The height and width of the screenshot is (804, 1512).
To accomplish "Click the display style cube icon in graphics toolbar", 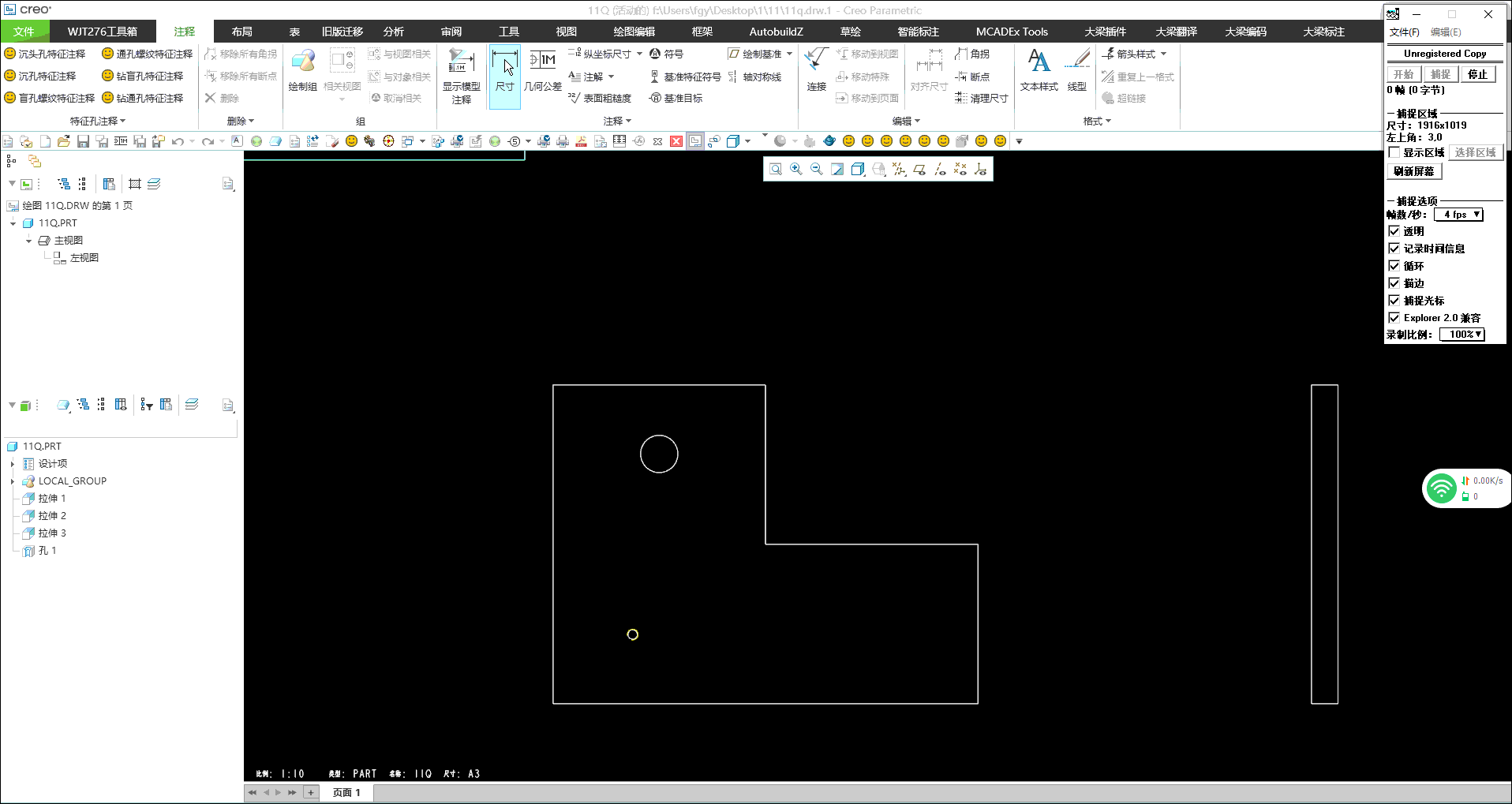I will click(x=858, y=169).
